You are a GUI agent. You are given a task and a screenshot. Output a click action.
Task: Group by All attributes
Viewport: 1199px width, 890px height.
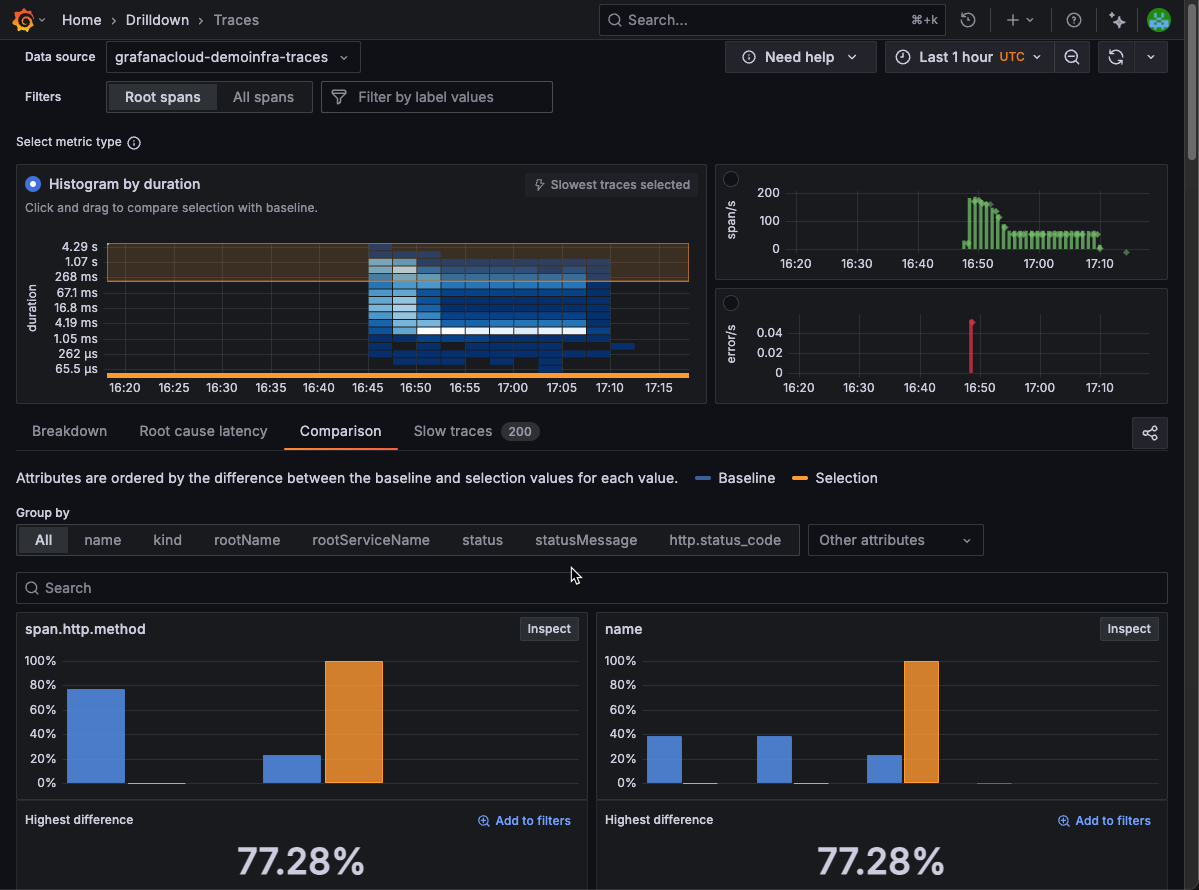pyautogui.click(x=44, y=540)
